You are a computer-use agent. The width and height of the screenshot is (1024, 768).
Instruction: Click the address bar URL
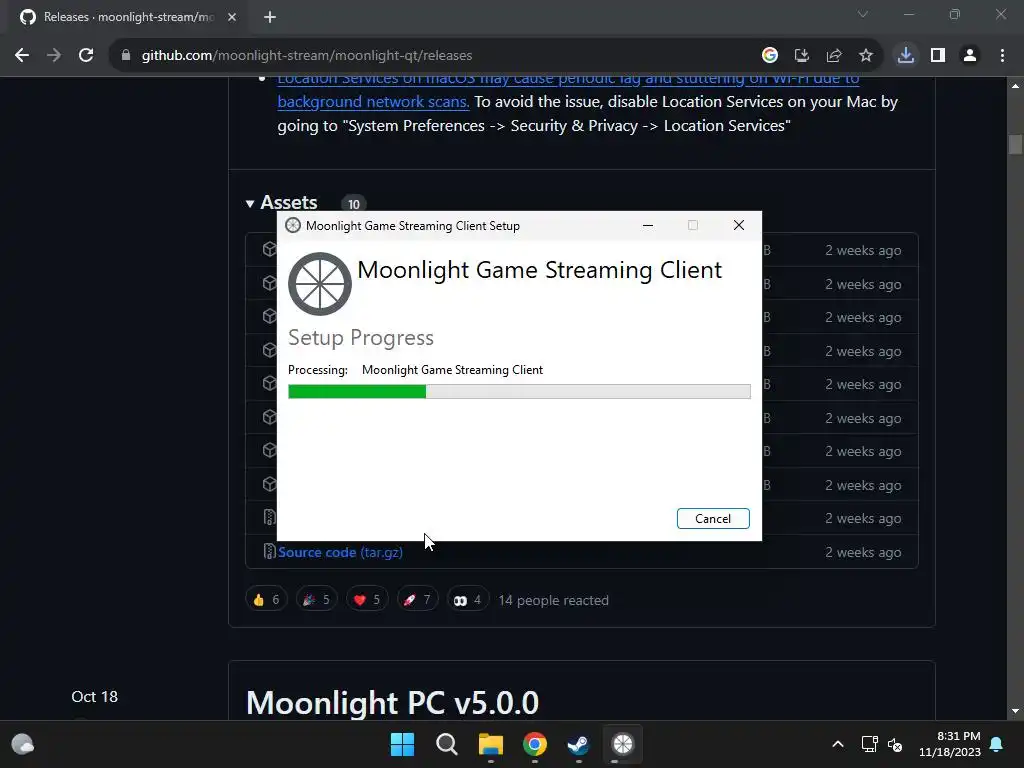pos(307,56)
